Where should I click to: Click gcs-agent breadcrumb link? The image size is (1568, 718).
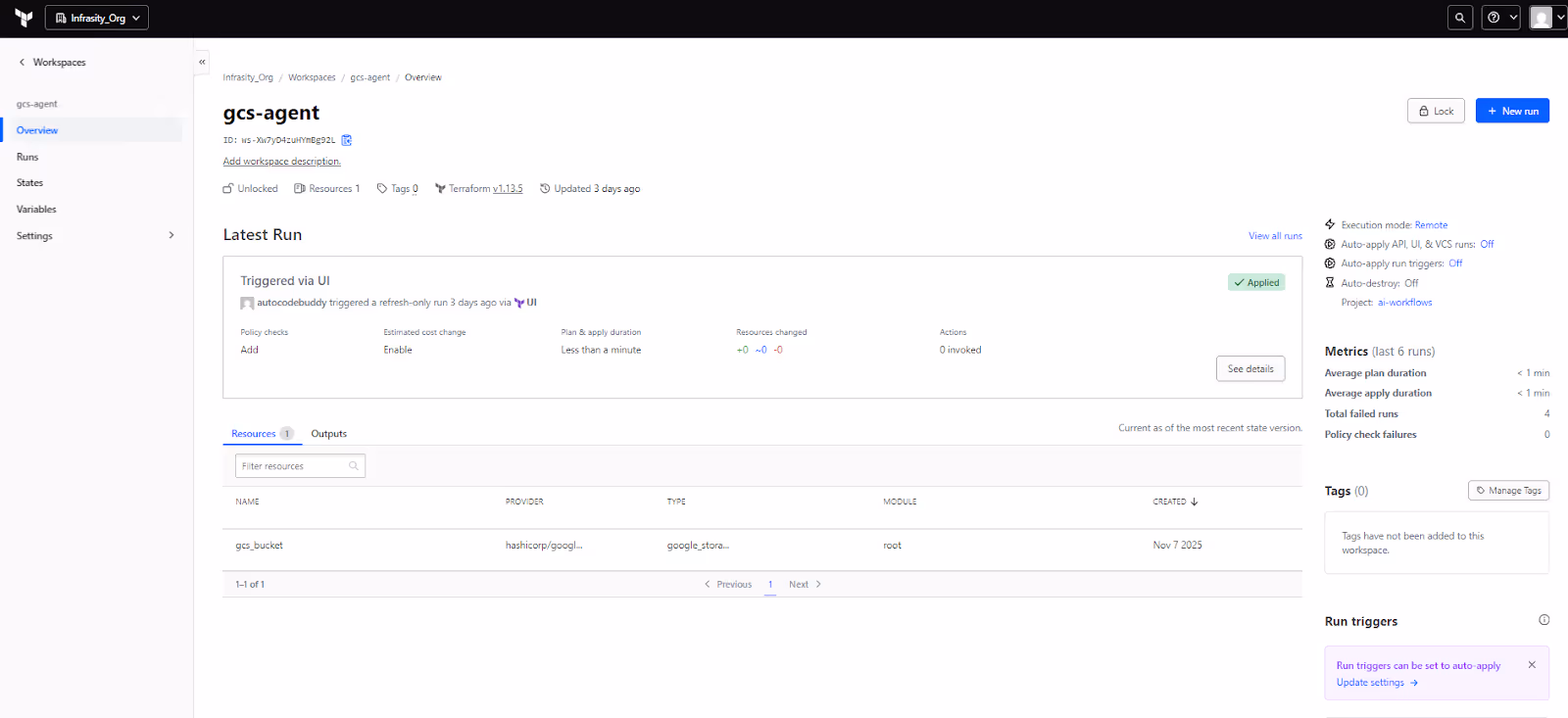(370, 77)
